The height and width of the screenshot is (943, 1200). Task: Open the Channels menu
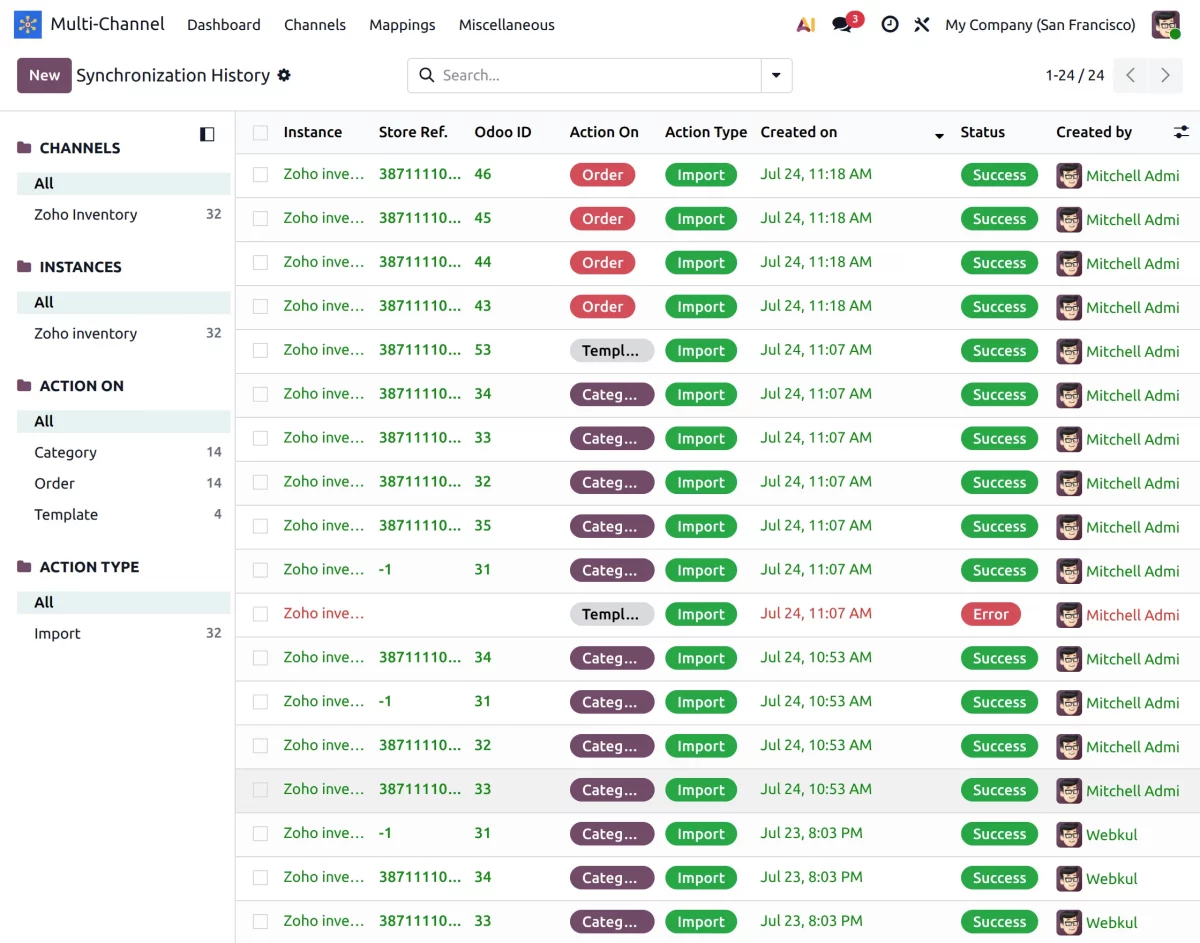(315, 25)
